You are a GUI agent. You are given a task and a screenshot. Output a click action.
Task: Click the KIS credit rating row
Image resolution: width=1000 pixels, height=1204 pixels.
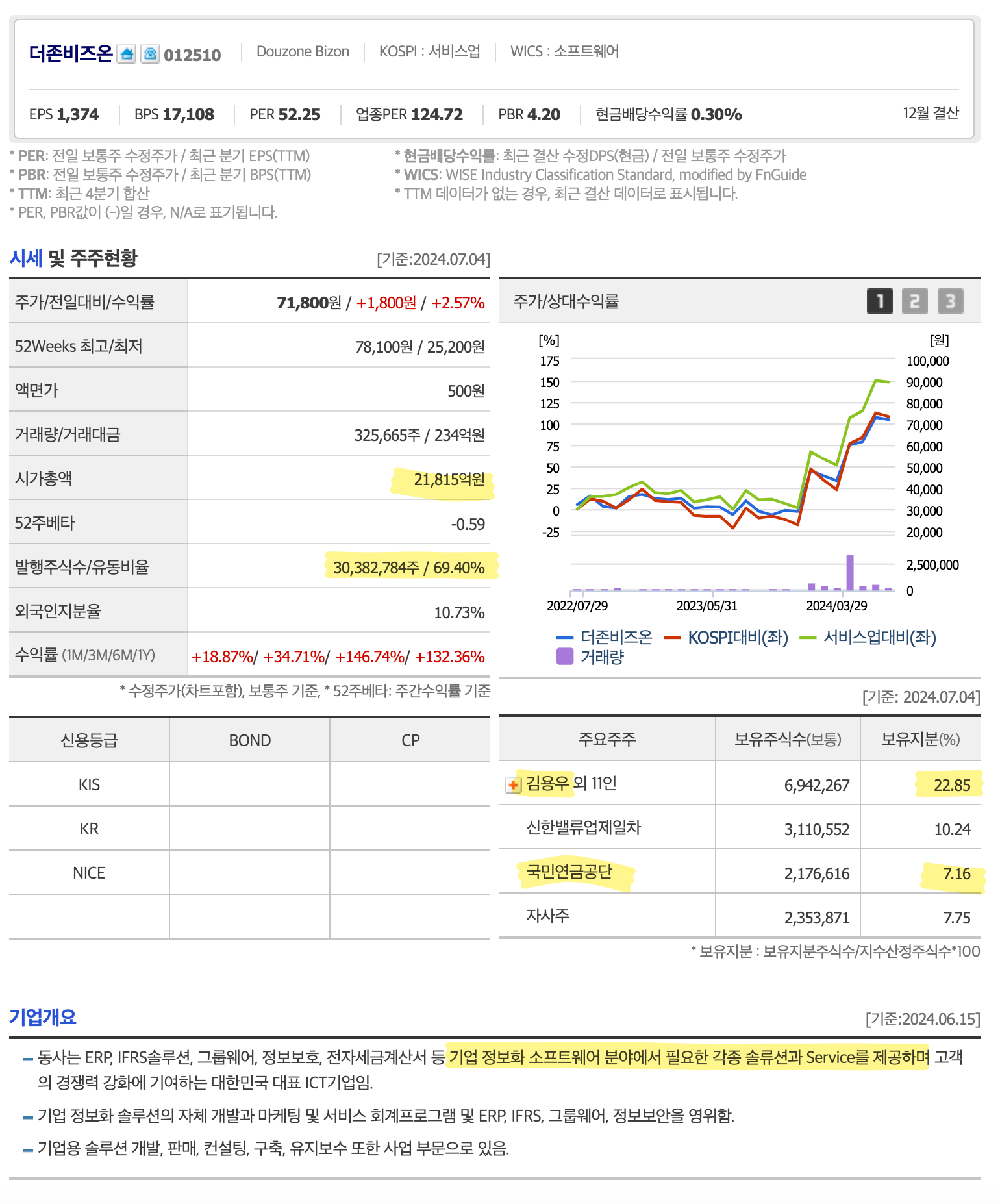[x=250, y=784]
